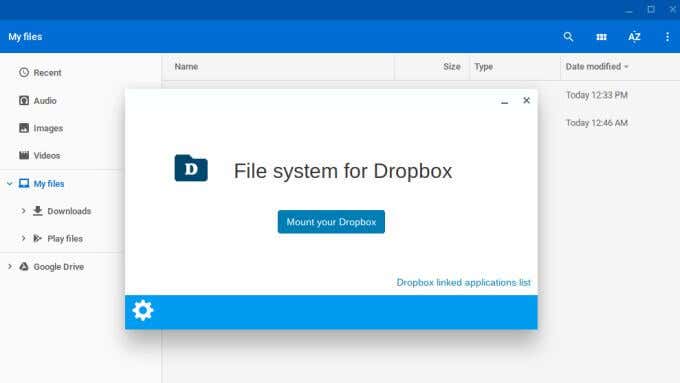Expand the Play files folder

coord(23,238)
